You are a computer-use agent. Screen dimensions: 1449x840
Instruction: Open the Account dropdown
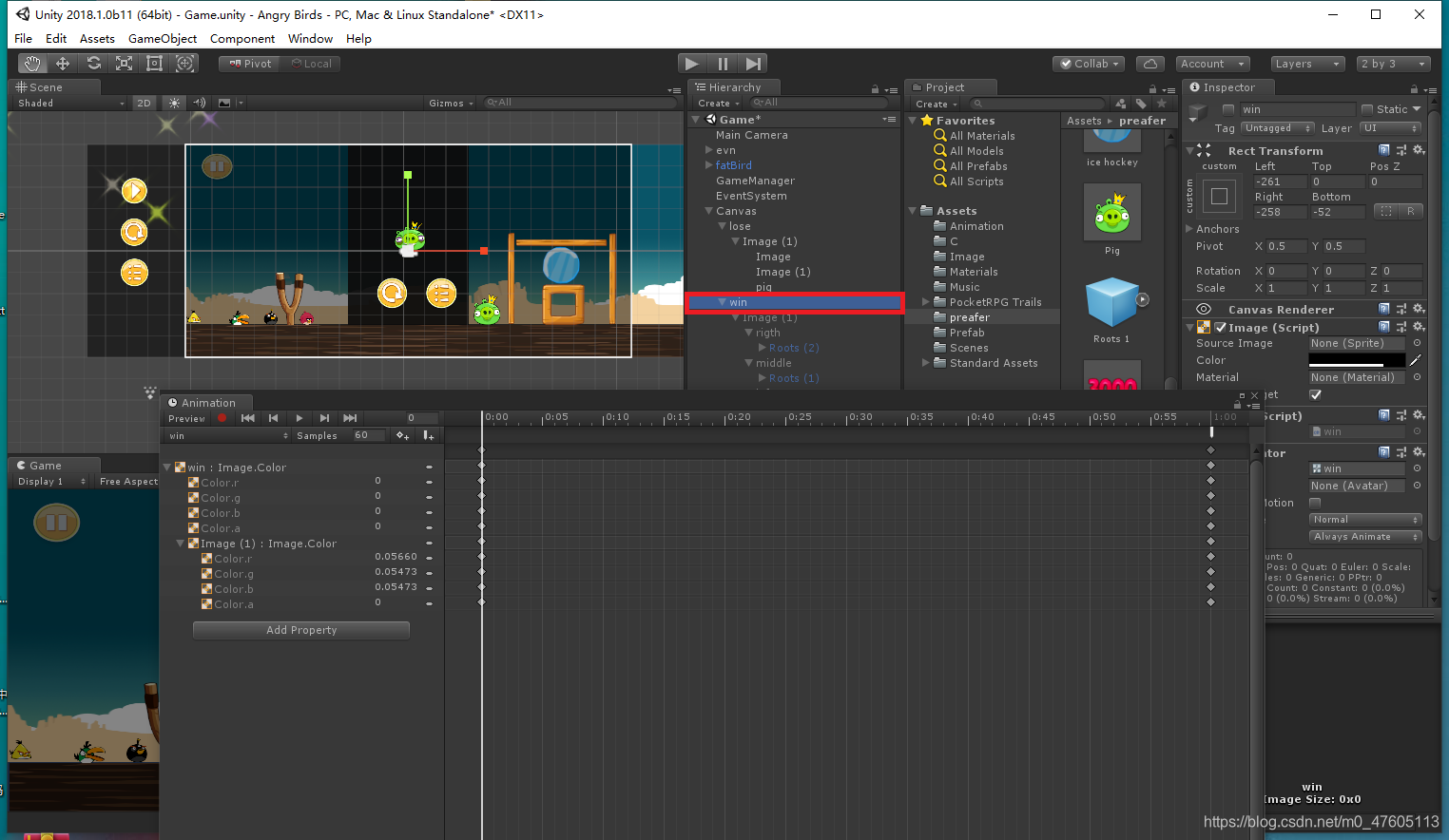point(1212,64)
